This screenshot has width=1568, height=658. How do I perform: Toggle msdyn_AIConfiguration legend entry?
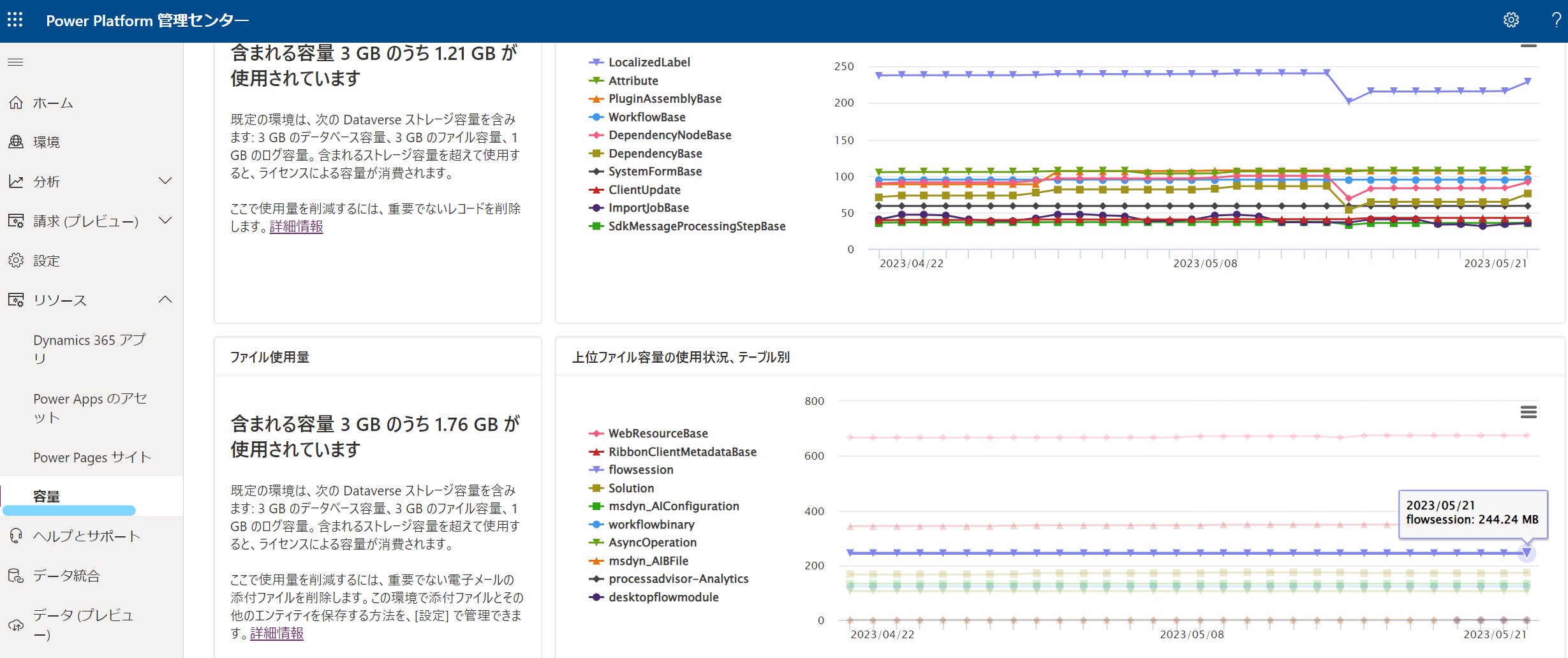664,506
